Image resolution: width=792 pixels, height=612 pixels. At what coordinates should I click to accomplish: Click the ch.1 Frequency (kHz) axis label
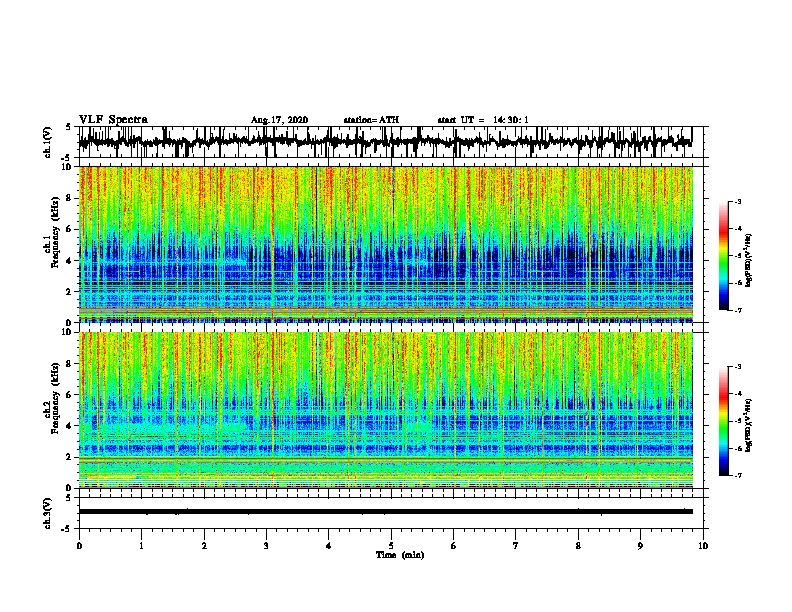[51, 232]
